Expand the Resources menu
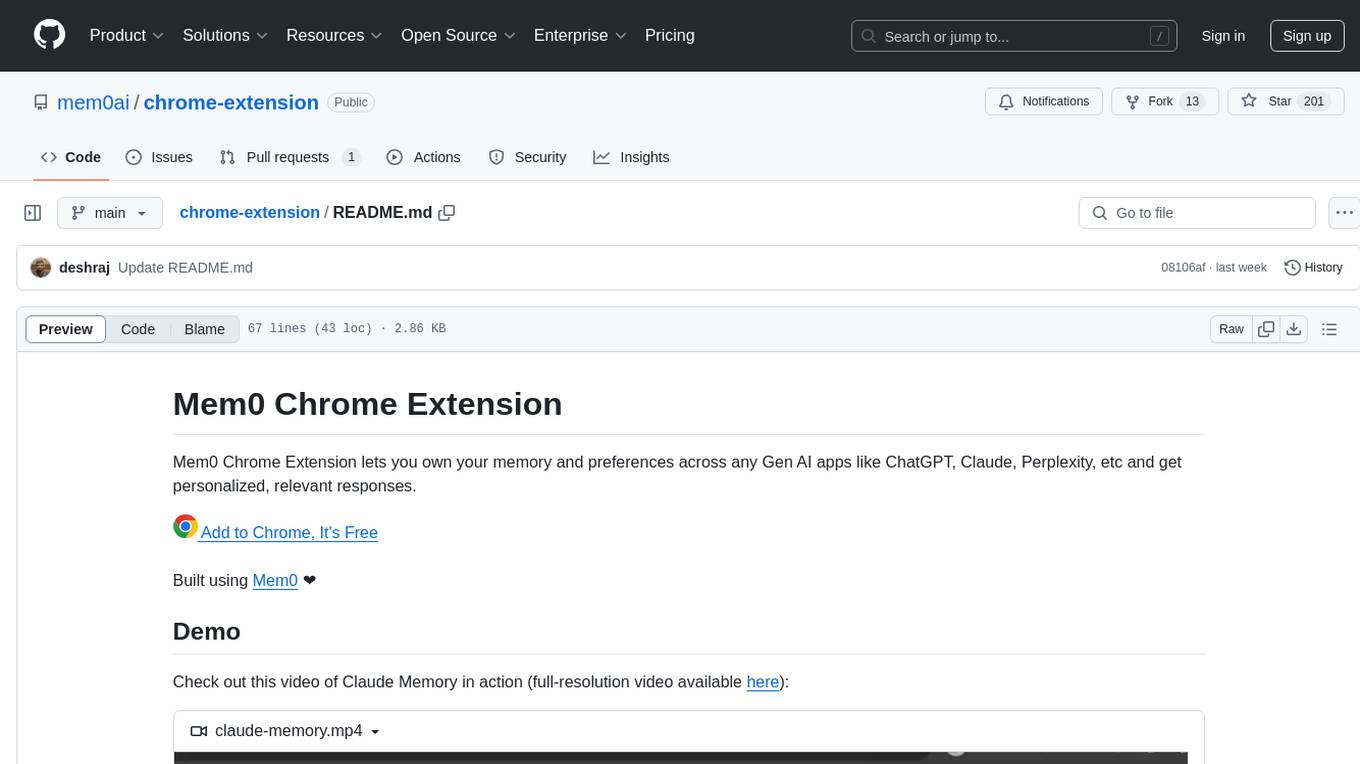 334,35
